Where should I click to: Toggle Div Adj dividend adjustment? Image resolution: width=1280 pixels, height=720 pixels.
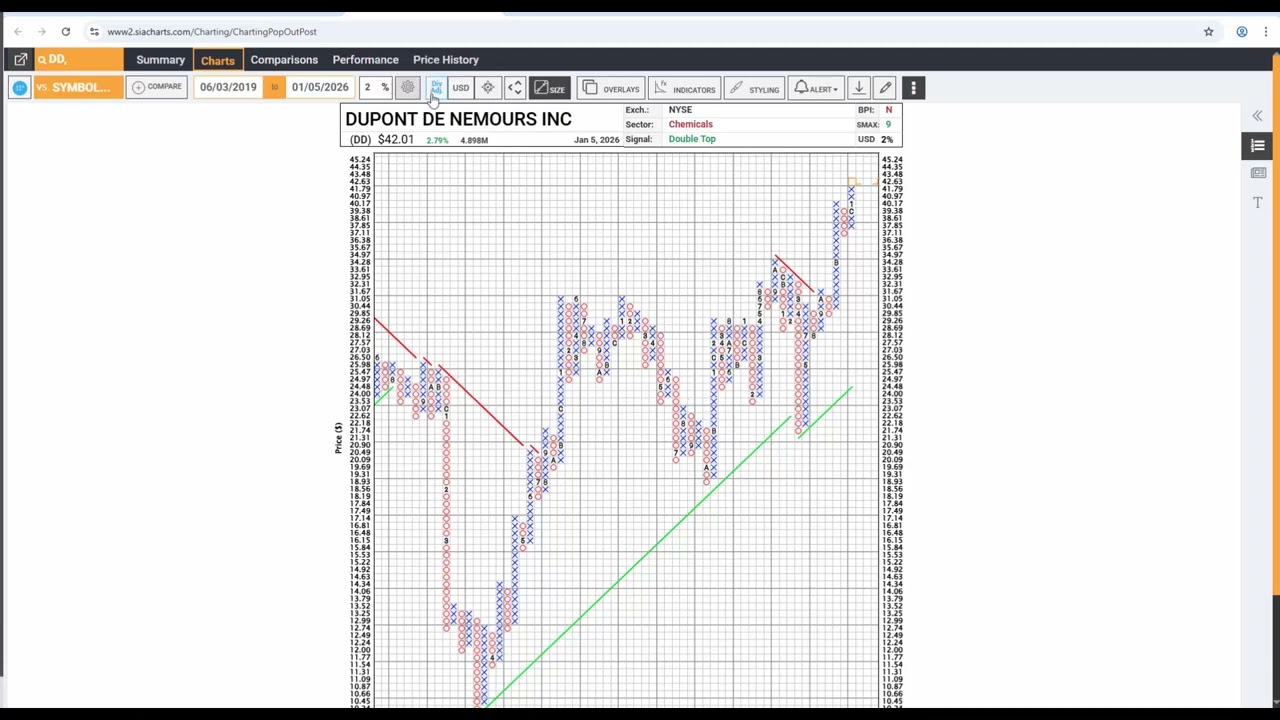pyautogui.click(x=436, y=88)
